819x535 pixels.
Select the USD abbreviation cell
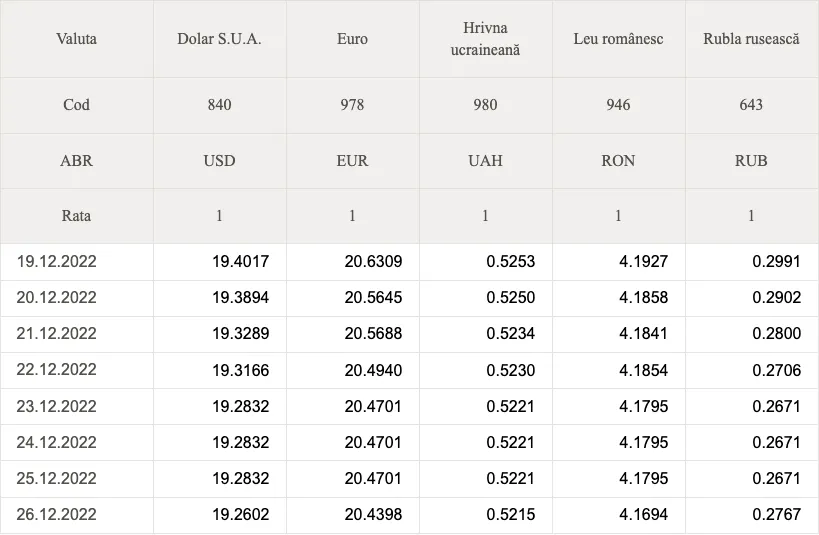coord(219,160)
